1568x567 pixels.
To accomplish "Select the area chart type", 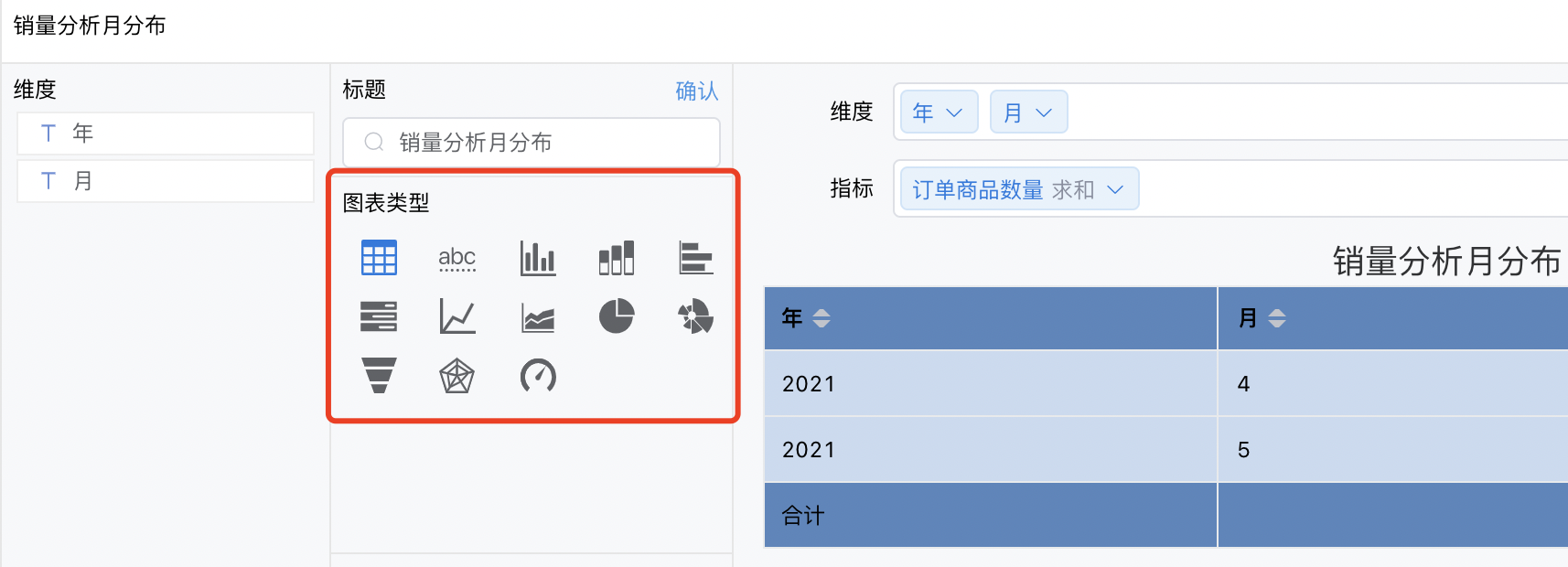I will coord(538,317).
